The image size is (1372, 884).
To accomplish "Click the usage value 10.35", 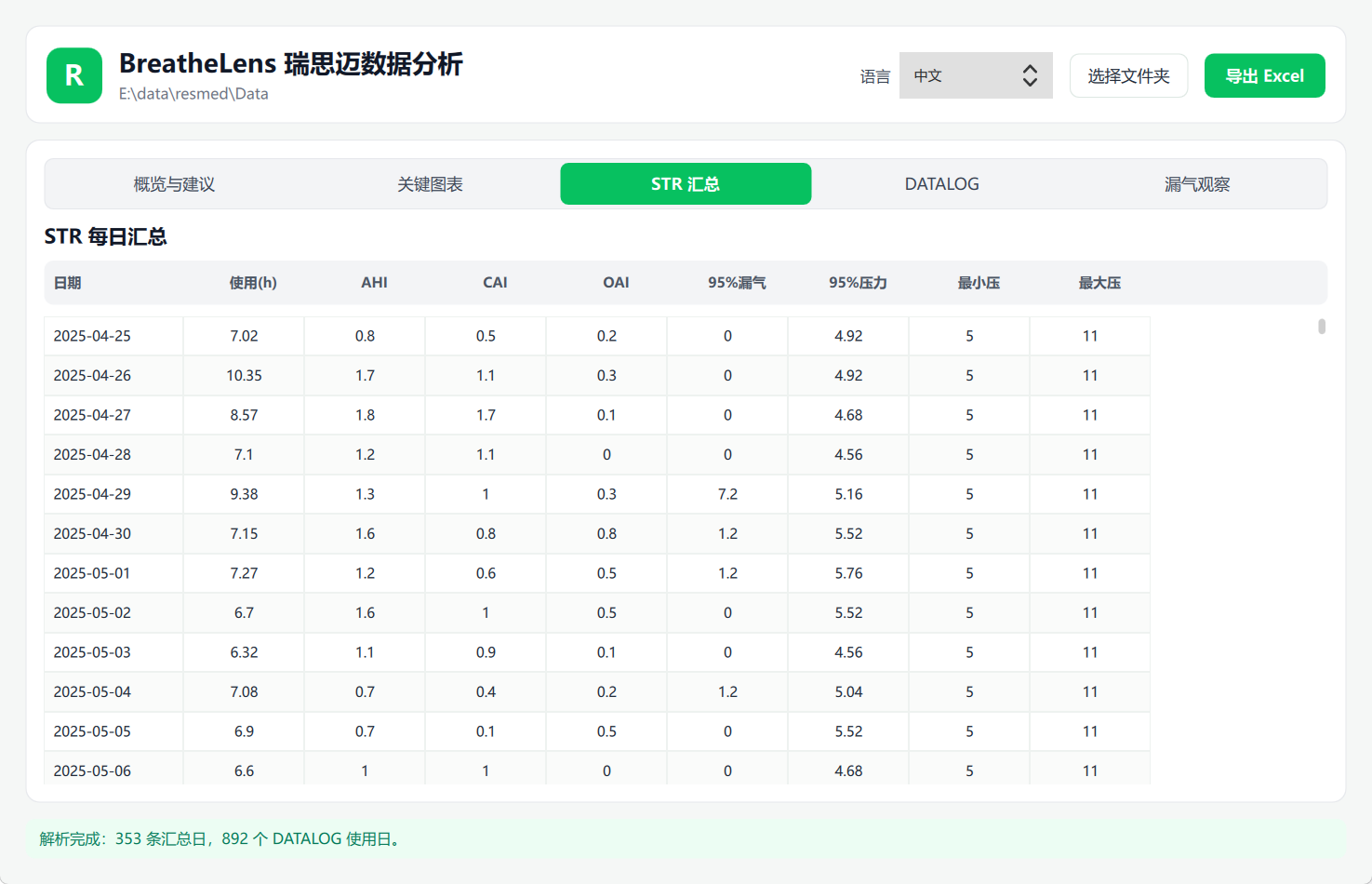I will click(x=244, y=376).
